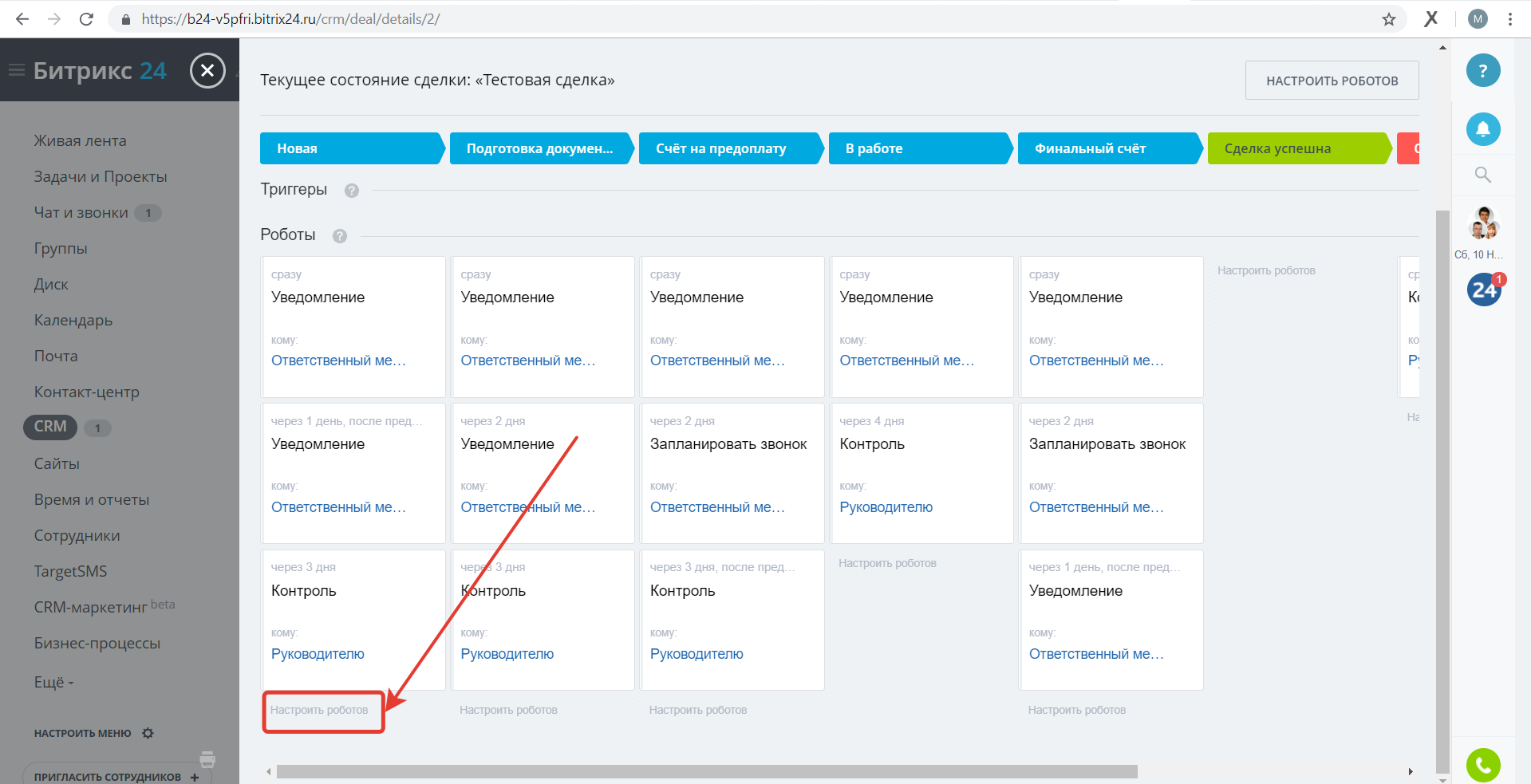The height and width of the screenshot is (784, 1531).
Task: Click the green phone call button
Action: coord(1483,766)
